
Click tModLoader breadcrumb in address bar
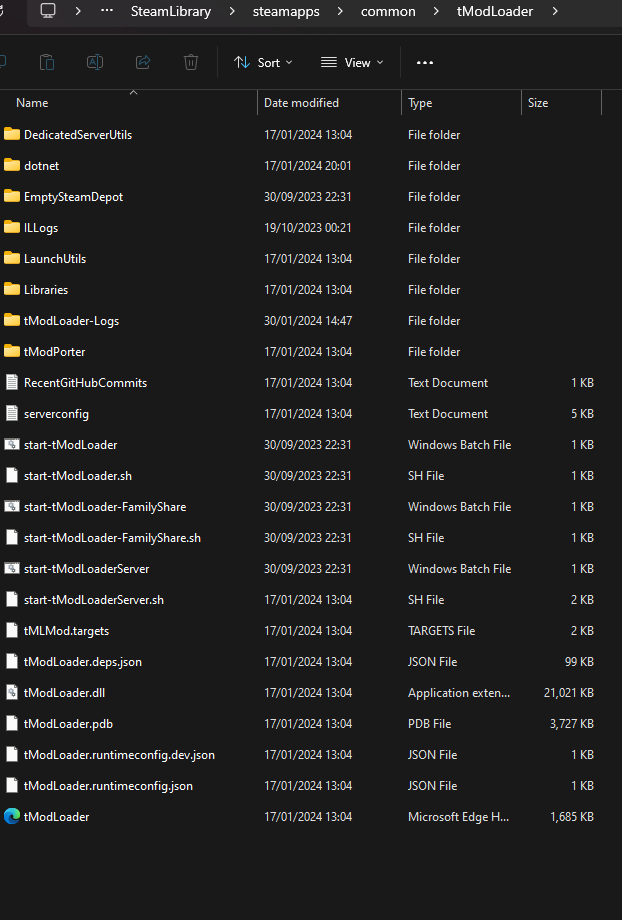click(x=495, y=11)
